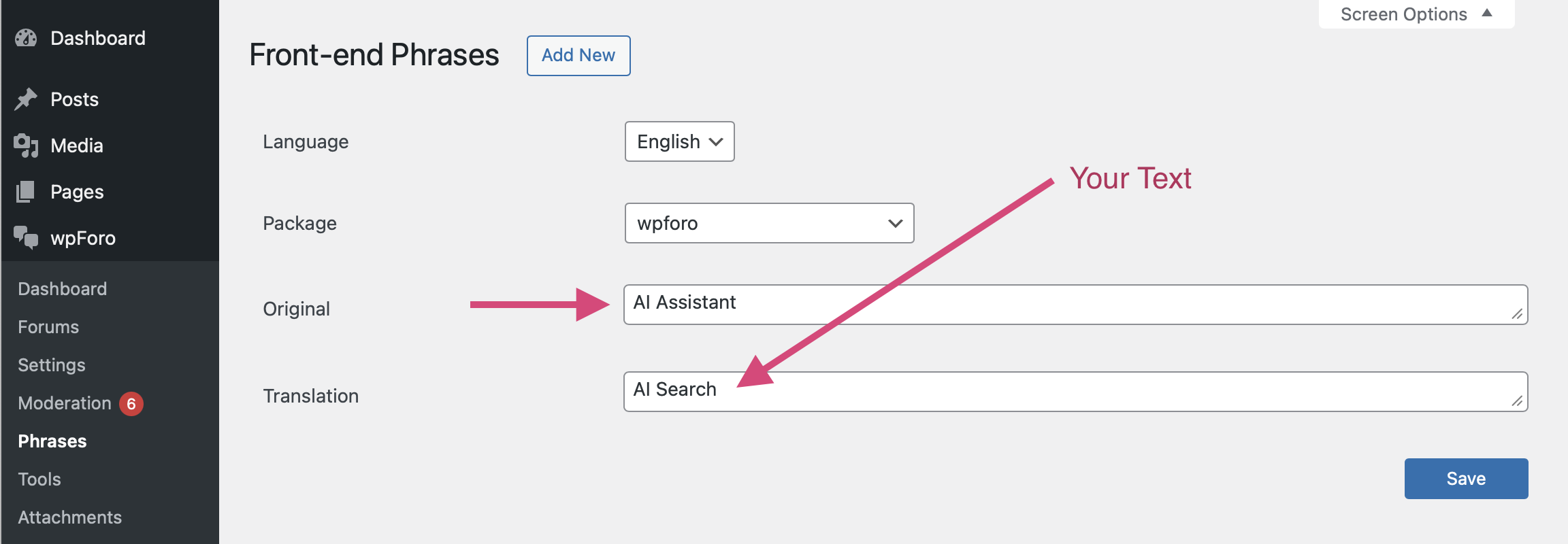Click the Dashboard gauge icon
The width and height of the screenshot is (1568, 544).
pyautogui.click(x=26, y=38)
